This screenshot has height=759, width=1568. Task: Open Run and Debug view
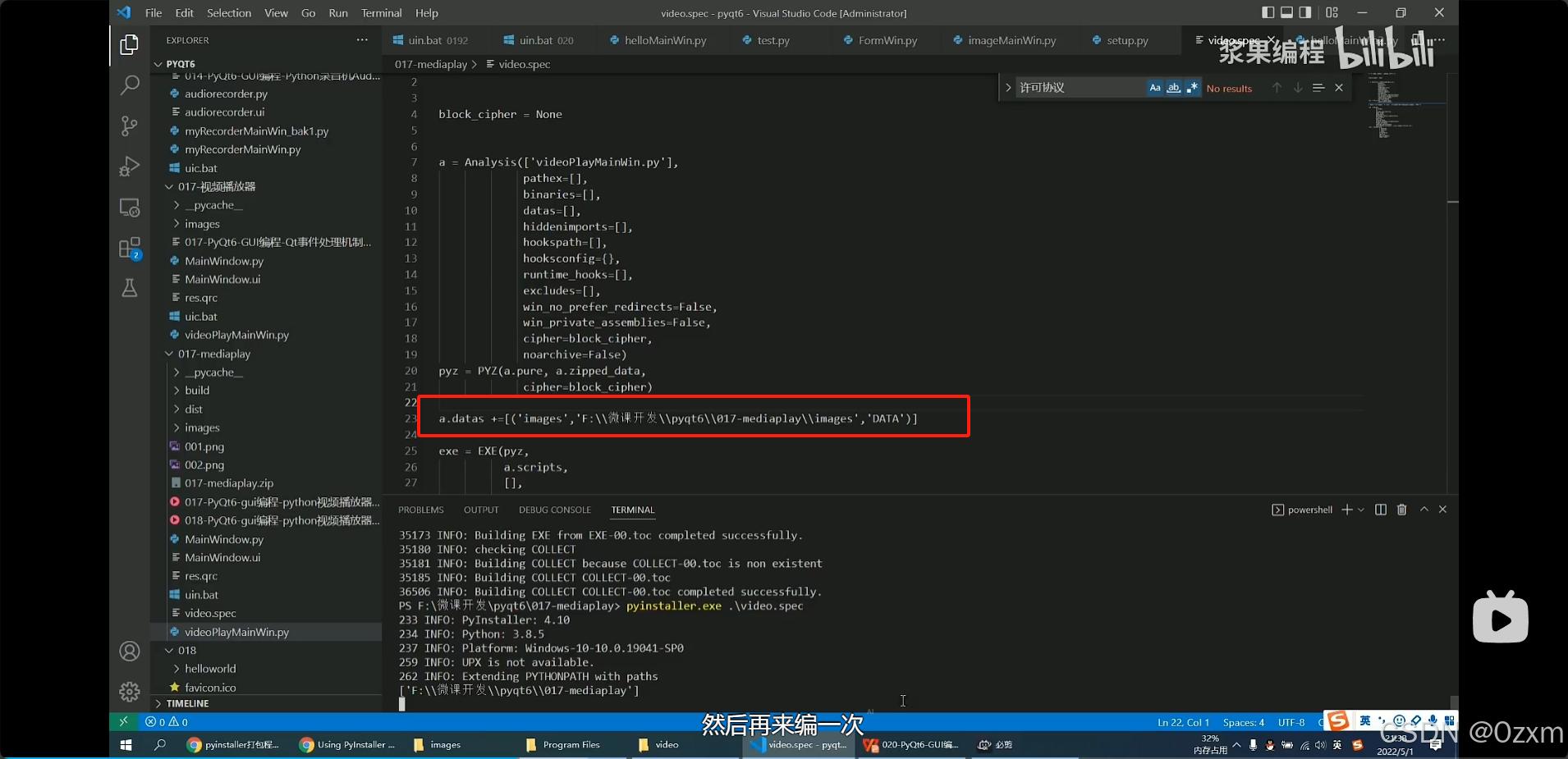[130, 167]
